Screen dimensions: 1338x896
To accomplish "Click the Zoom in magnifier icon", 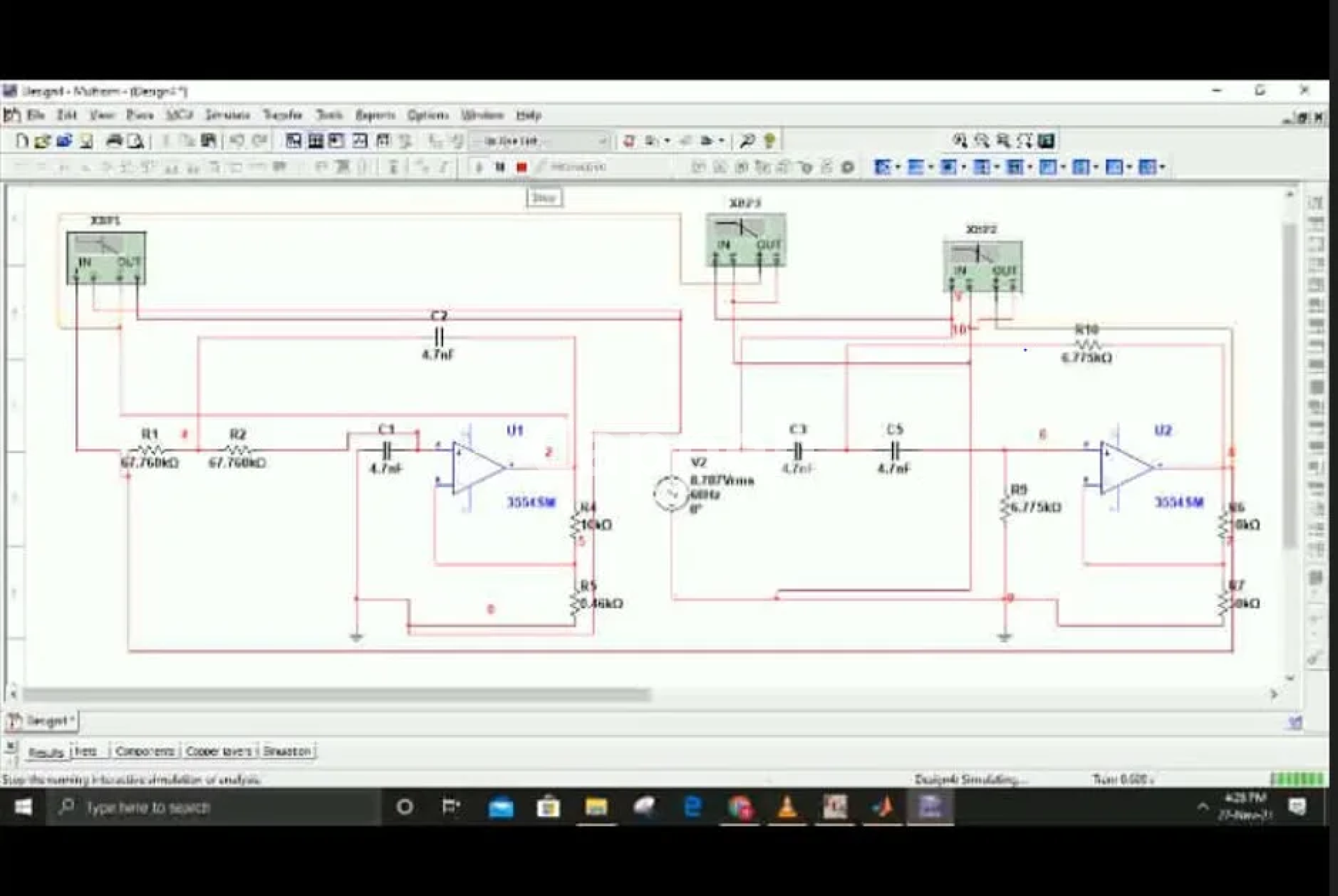I will (x=960, y=141).
